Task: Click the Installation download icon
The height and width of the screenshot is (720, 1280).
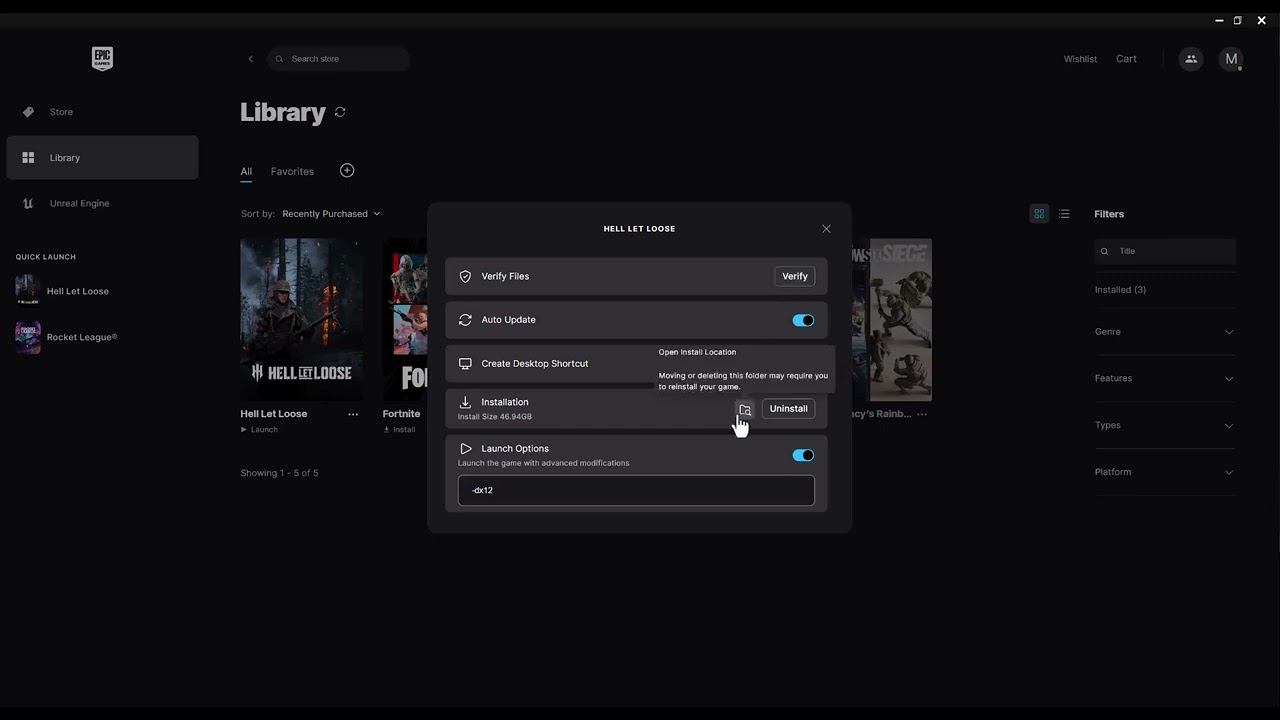Action: (465, 402)
